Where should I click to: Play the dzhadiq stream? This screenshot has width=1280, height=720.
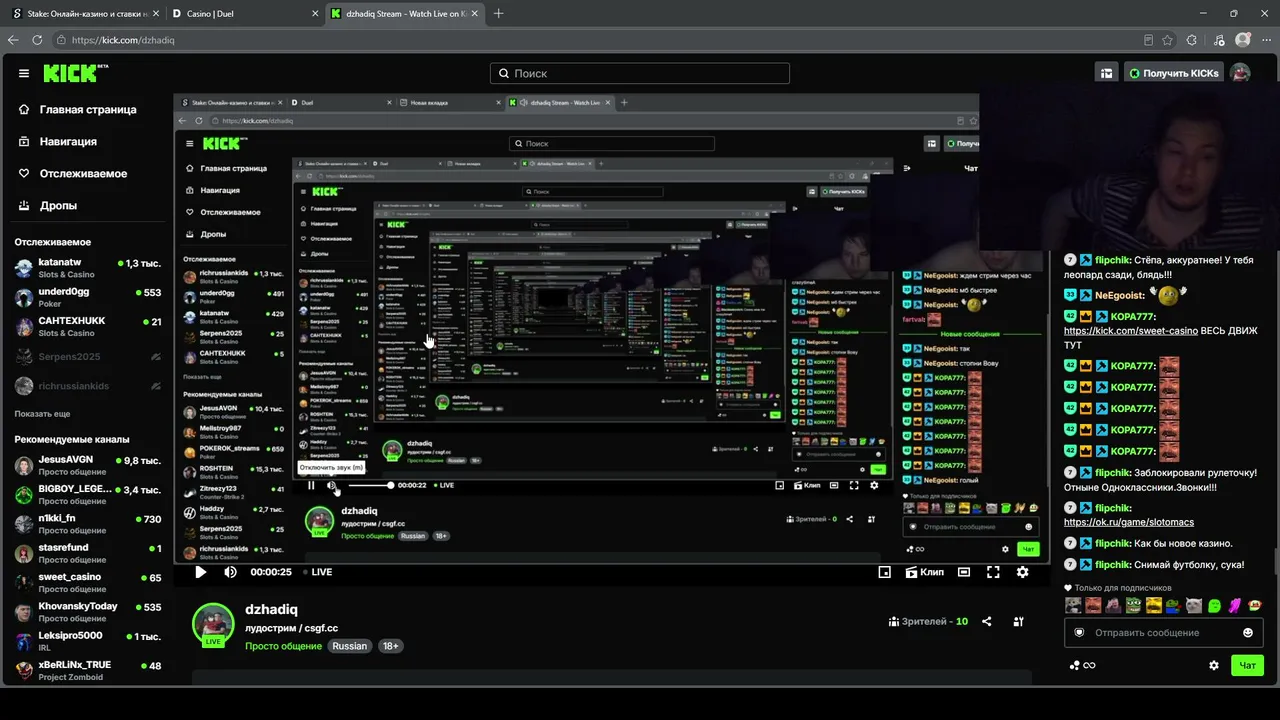(200, 572)
